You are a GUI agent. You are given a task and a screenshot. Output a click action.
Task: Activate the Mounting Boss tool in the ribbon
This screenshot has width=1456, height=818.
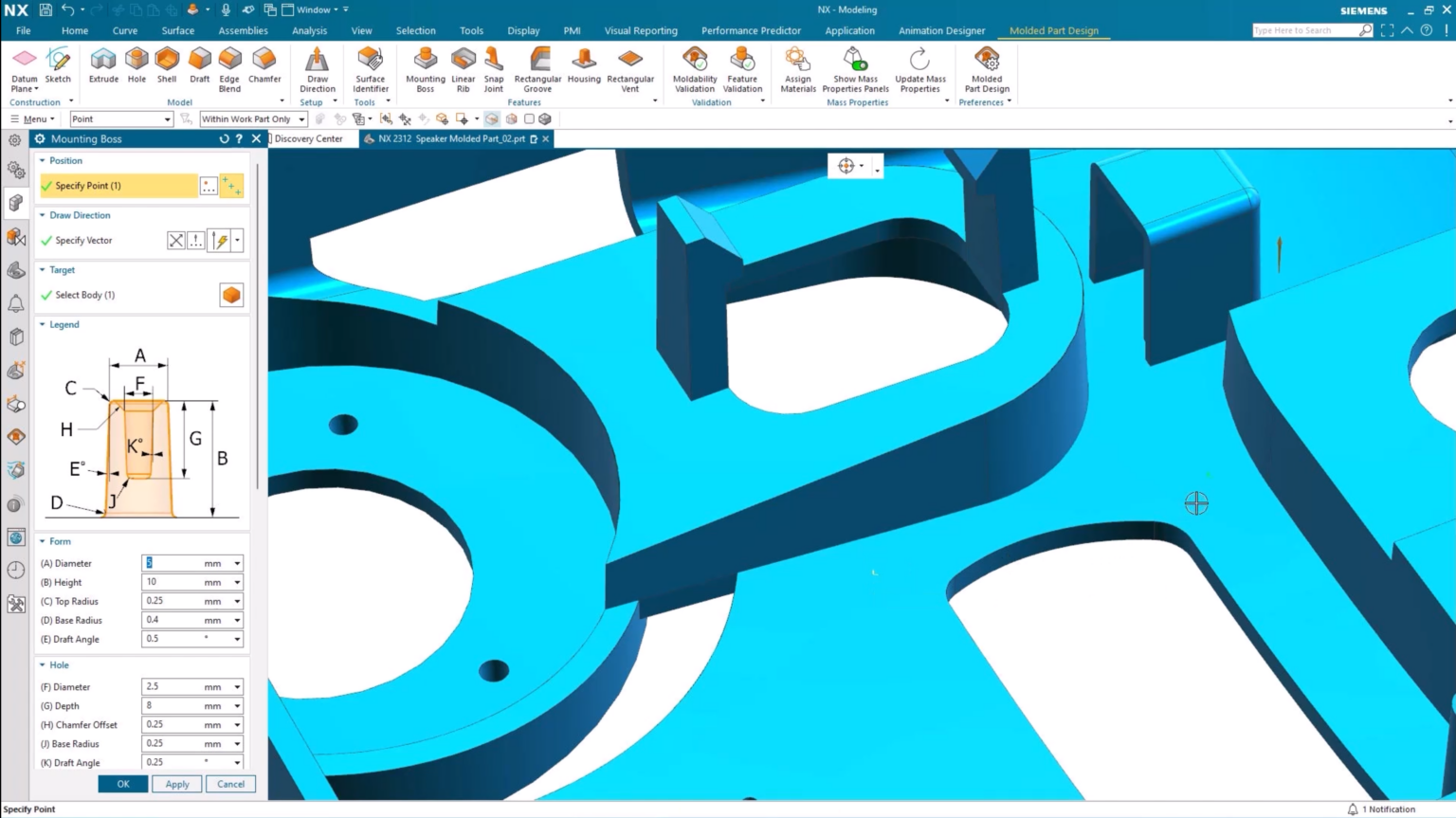coord(425,66)
